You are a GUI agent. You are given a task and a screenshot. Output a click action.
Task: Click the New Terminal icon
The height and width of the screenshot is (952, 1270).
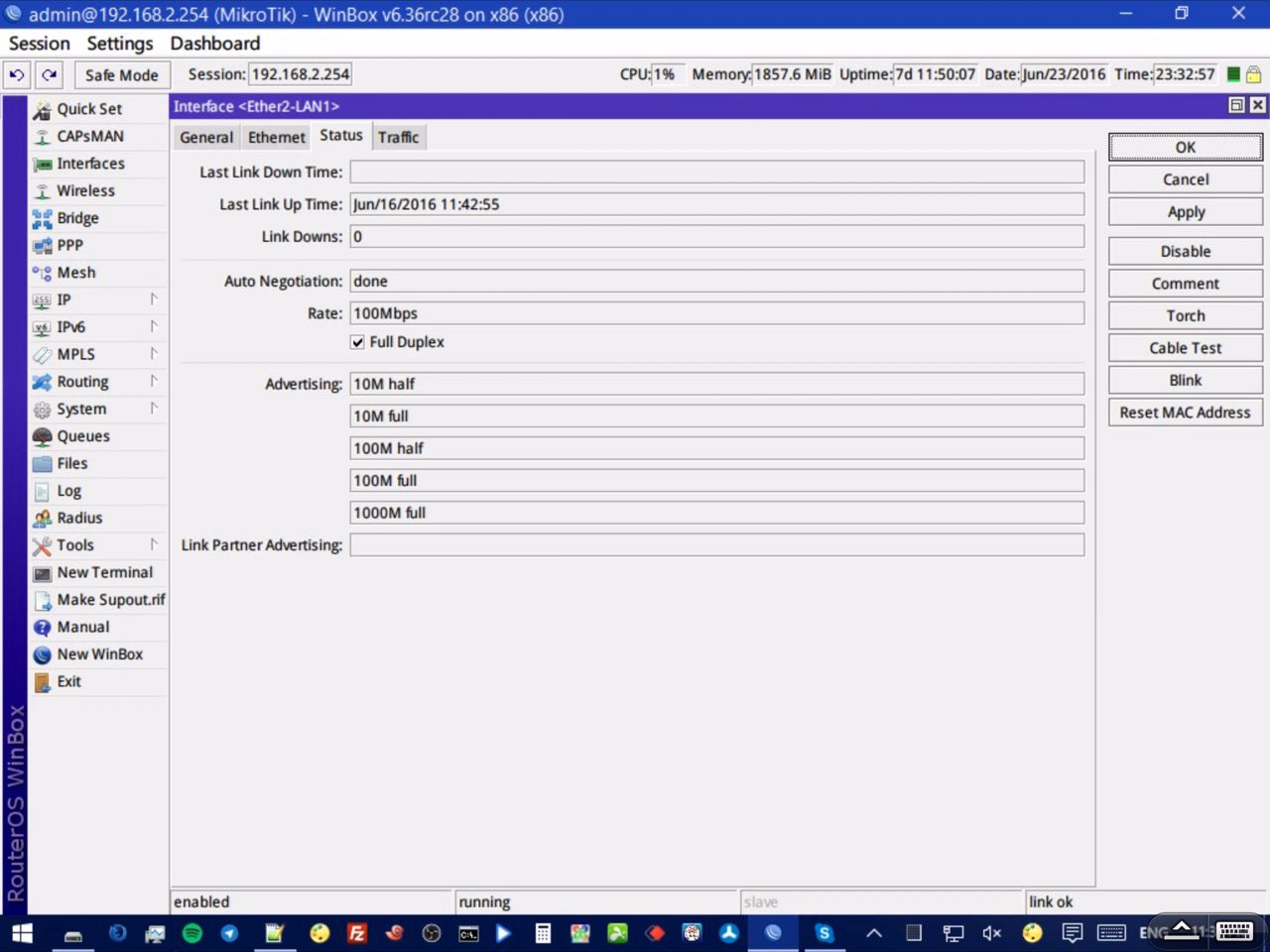click(x=42, y=573)
